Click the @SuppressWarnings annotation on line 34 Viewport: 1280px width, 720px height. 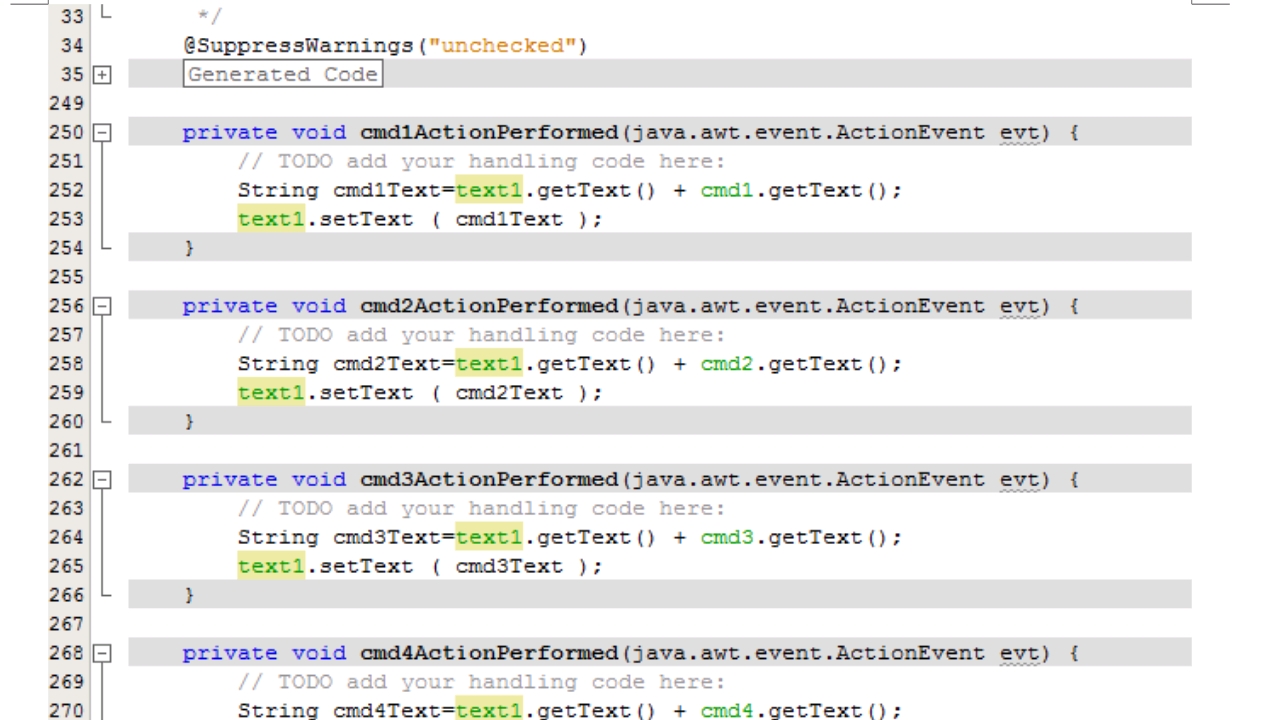pos(301,45)
